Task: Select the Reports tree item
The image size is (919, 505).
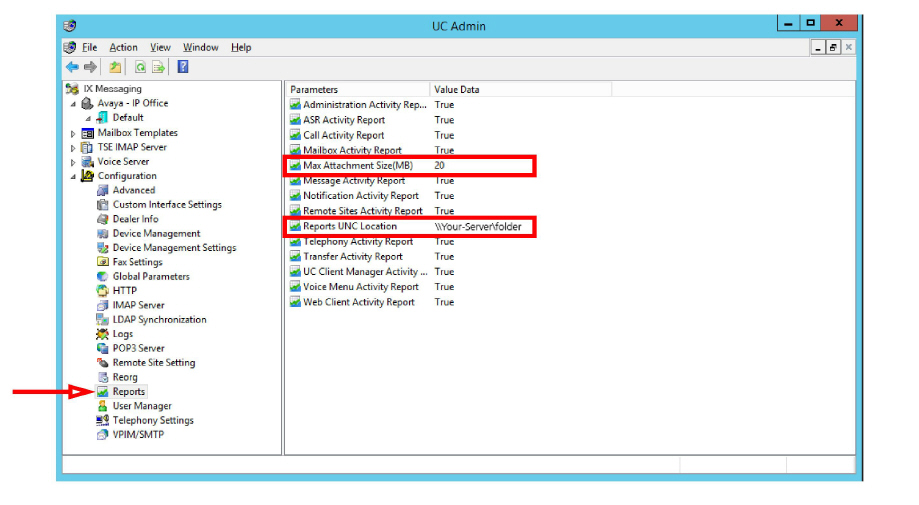Action: (129, 391)
